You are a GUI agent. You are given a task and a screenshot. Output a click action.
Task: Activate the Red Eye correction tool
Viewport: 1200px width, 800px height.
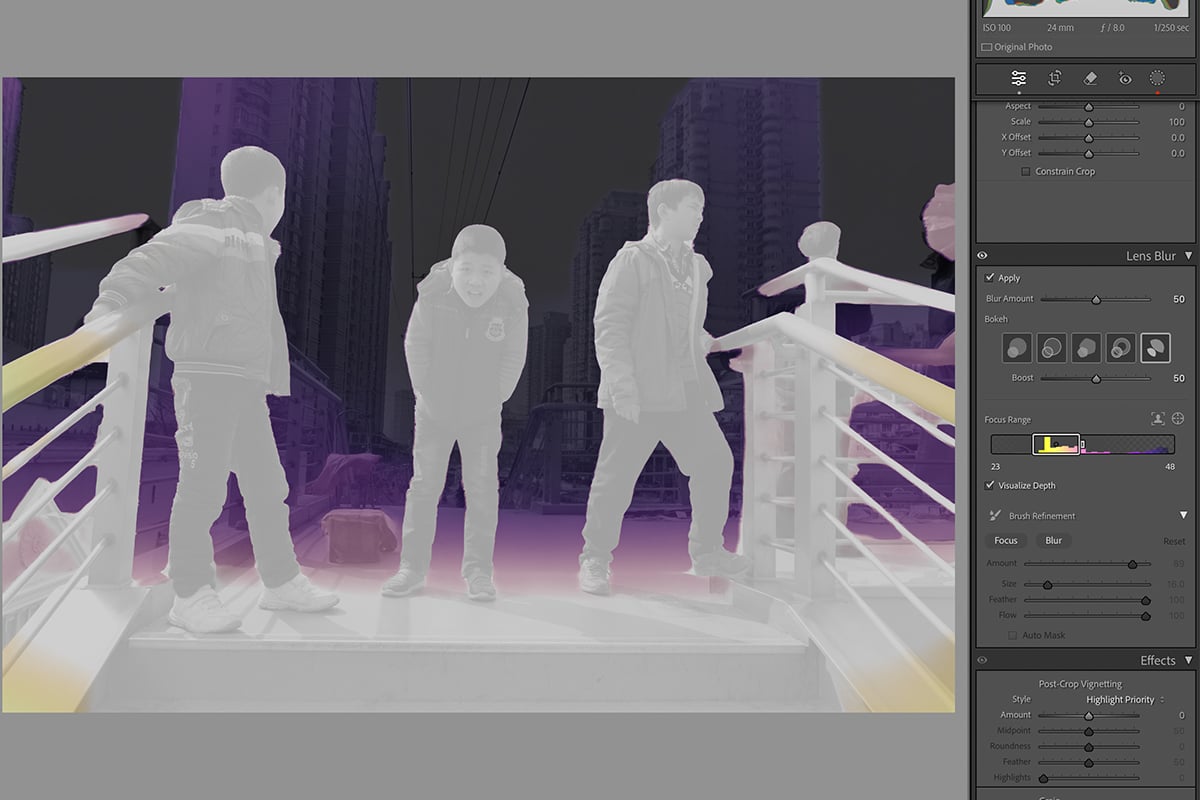[x=1124, y=78]
